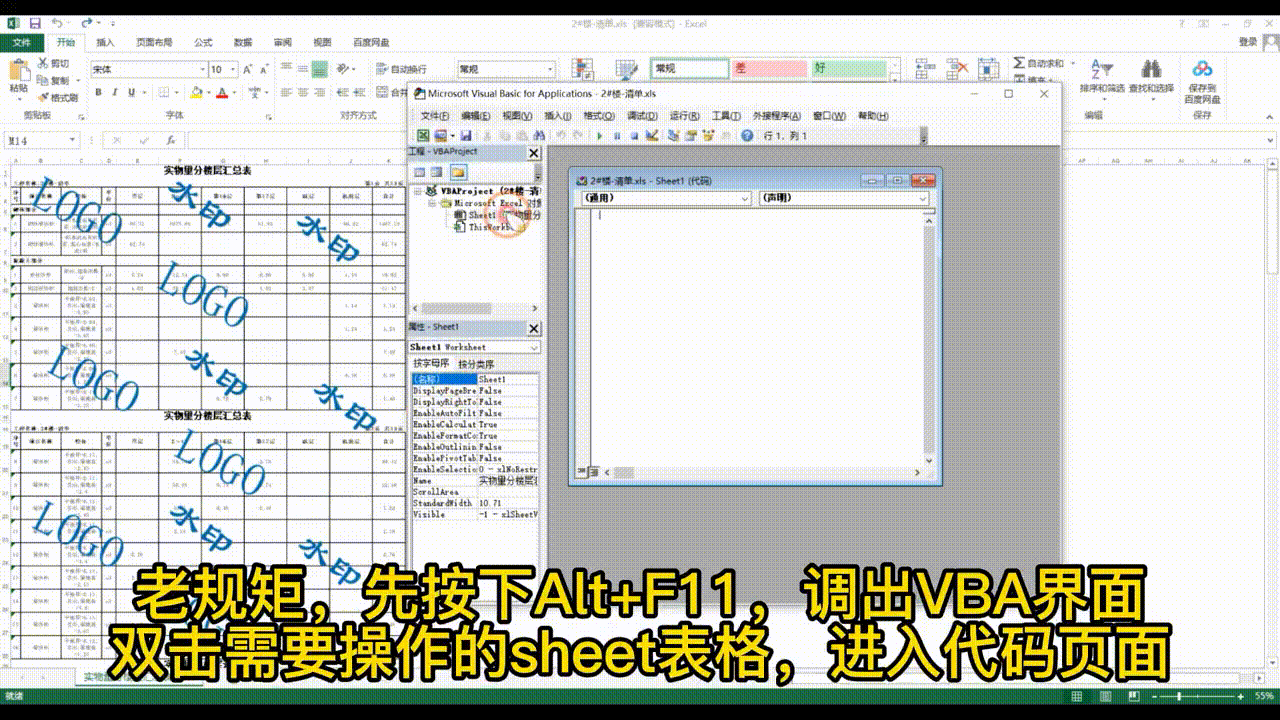Click the Save icon in VBA toolbar

[467, 135]
